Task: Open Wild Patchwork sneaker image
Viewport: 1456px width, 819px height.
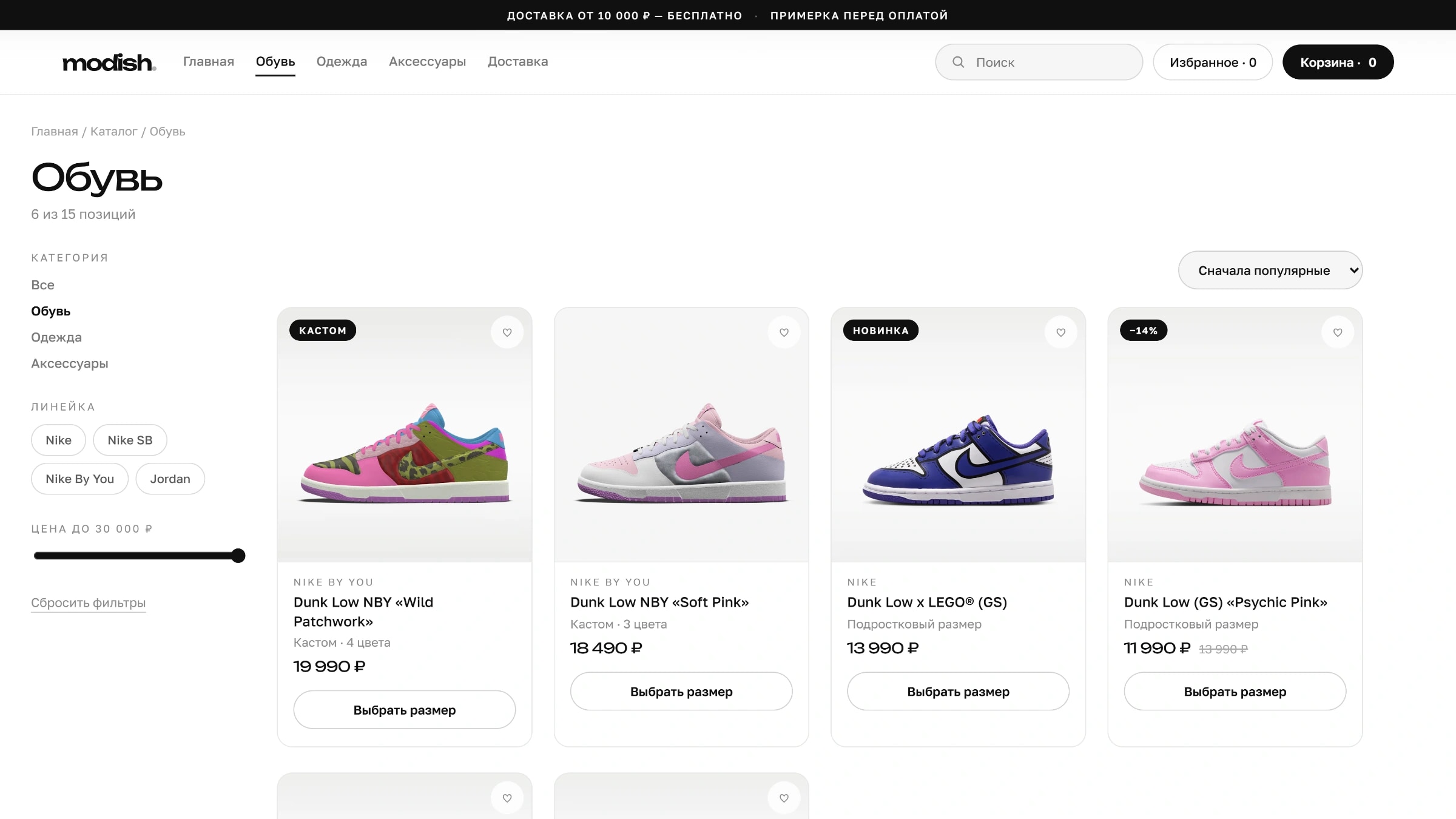Action: pos(404,435)
